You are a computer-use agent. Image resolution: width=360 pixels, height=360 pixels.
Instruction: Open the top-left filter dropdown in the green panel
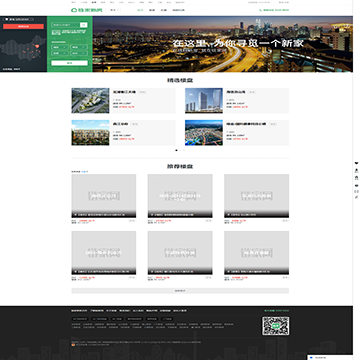pos(60,47)
